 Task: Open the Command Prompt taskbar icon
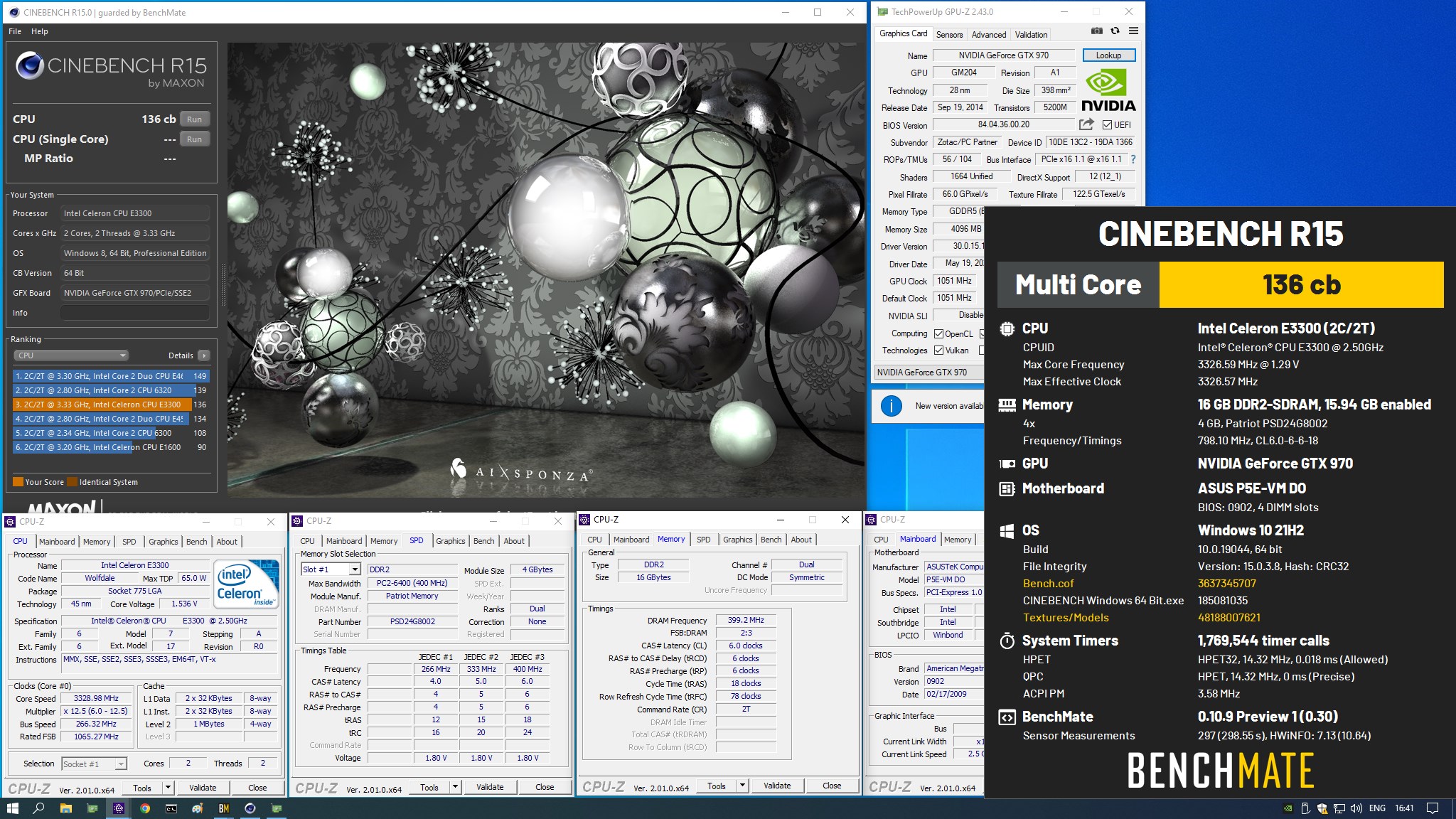pyautogui.click(x=171, y=808)
